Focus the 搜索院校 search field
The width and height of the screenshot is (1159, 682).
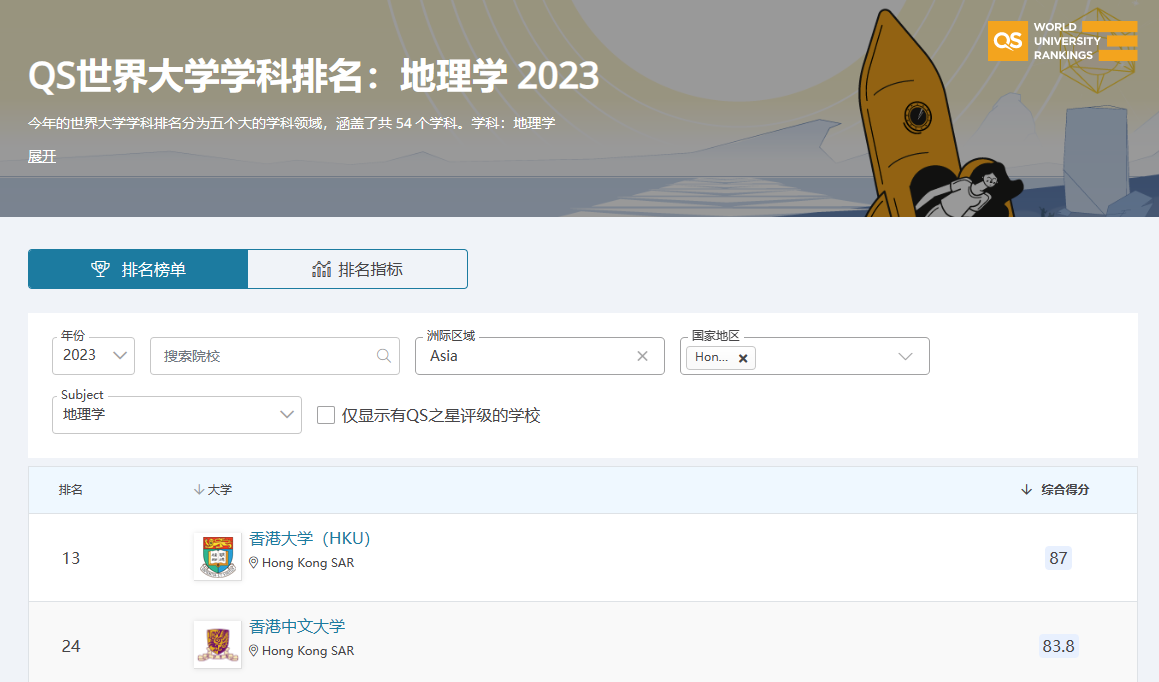274,356
